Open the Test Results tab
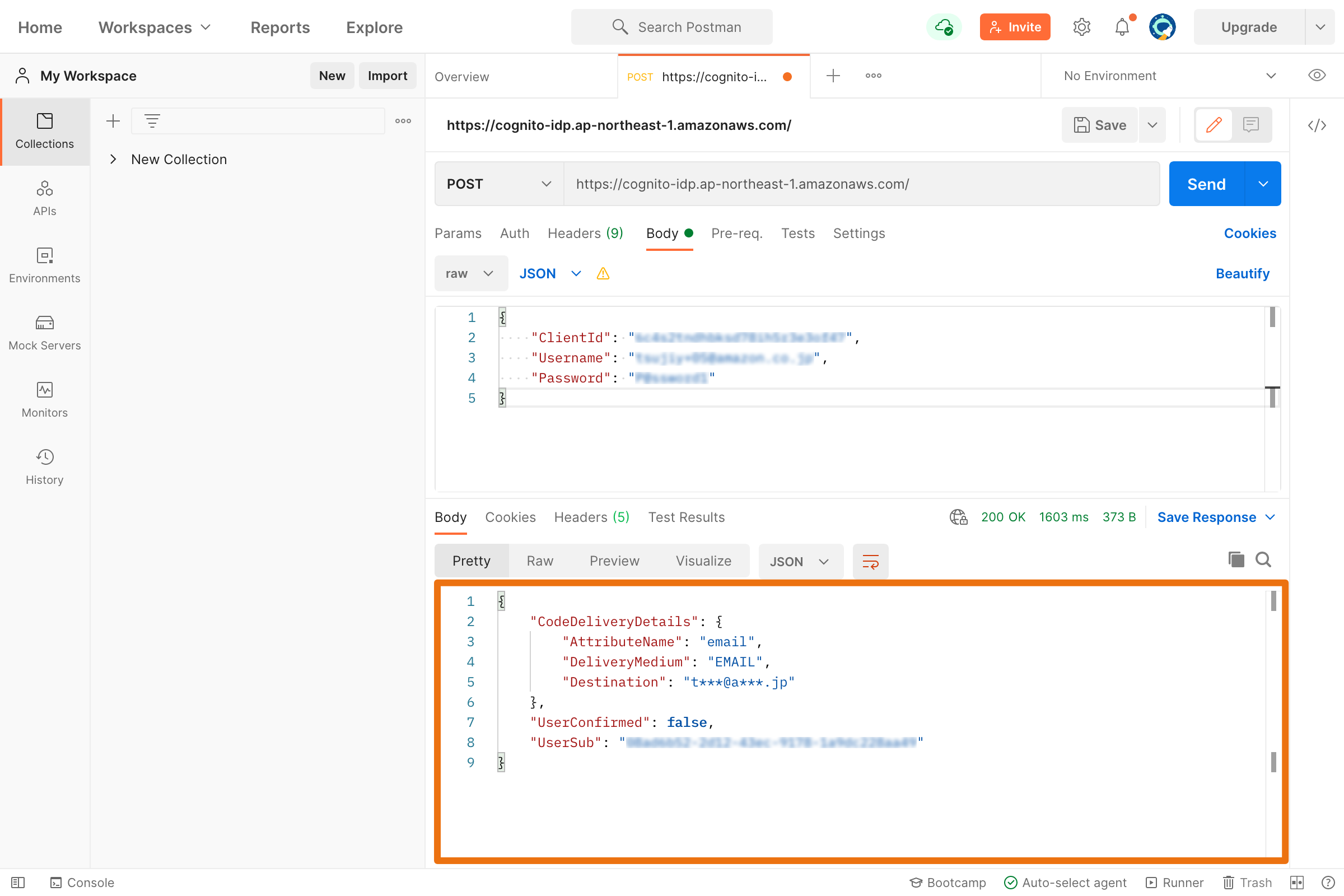 click(687, 517)
